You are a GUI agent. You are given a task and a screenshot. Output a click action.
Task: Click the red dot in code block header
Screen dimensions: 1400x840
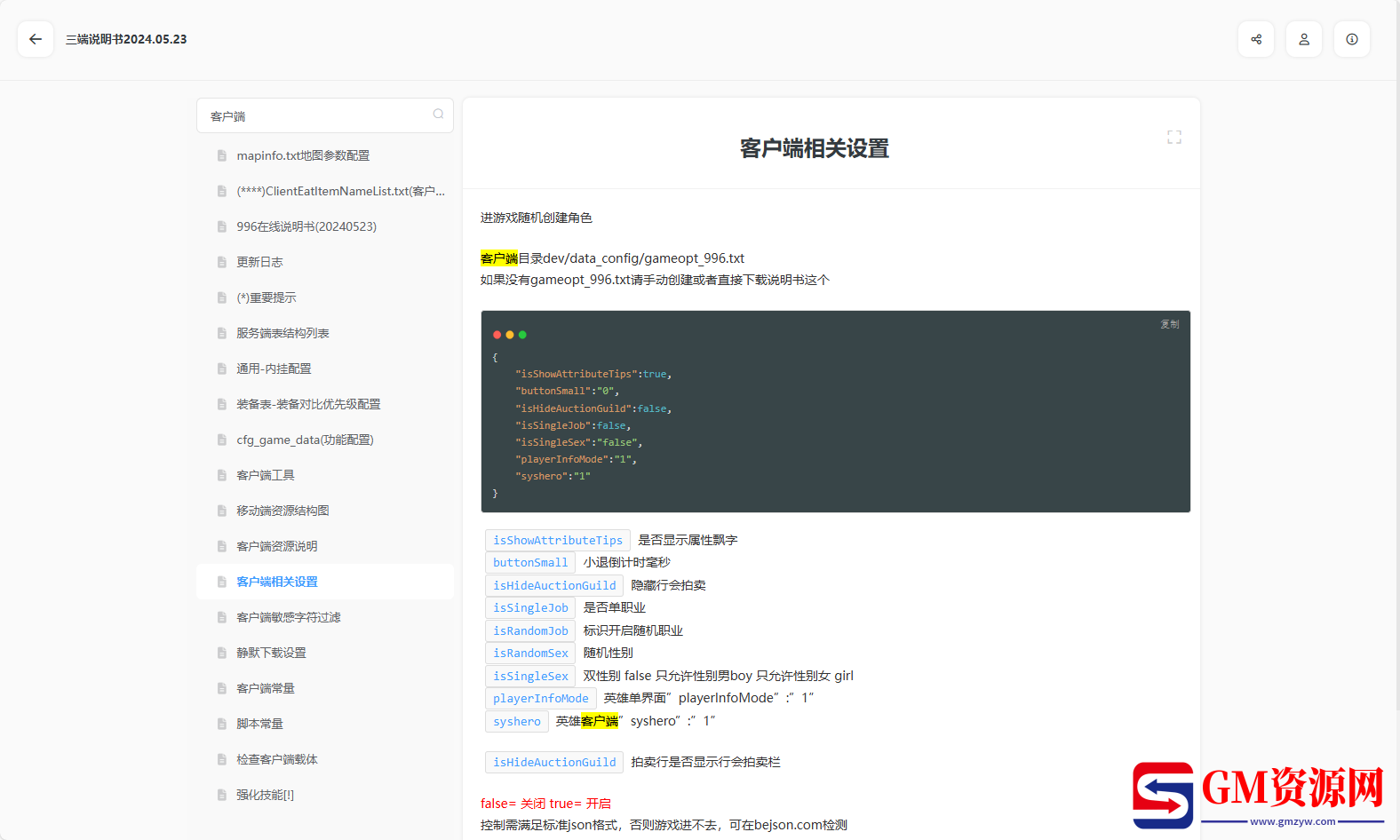(497, 335)
